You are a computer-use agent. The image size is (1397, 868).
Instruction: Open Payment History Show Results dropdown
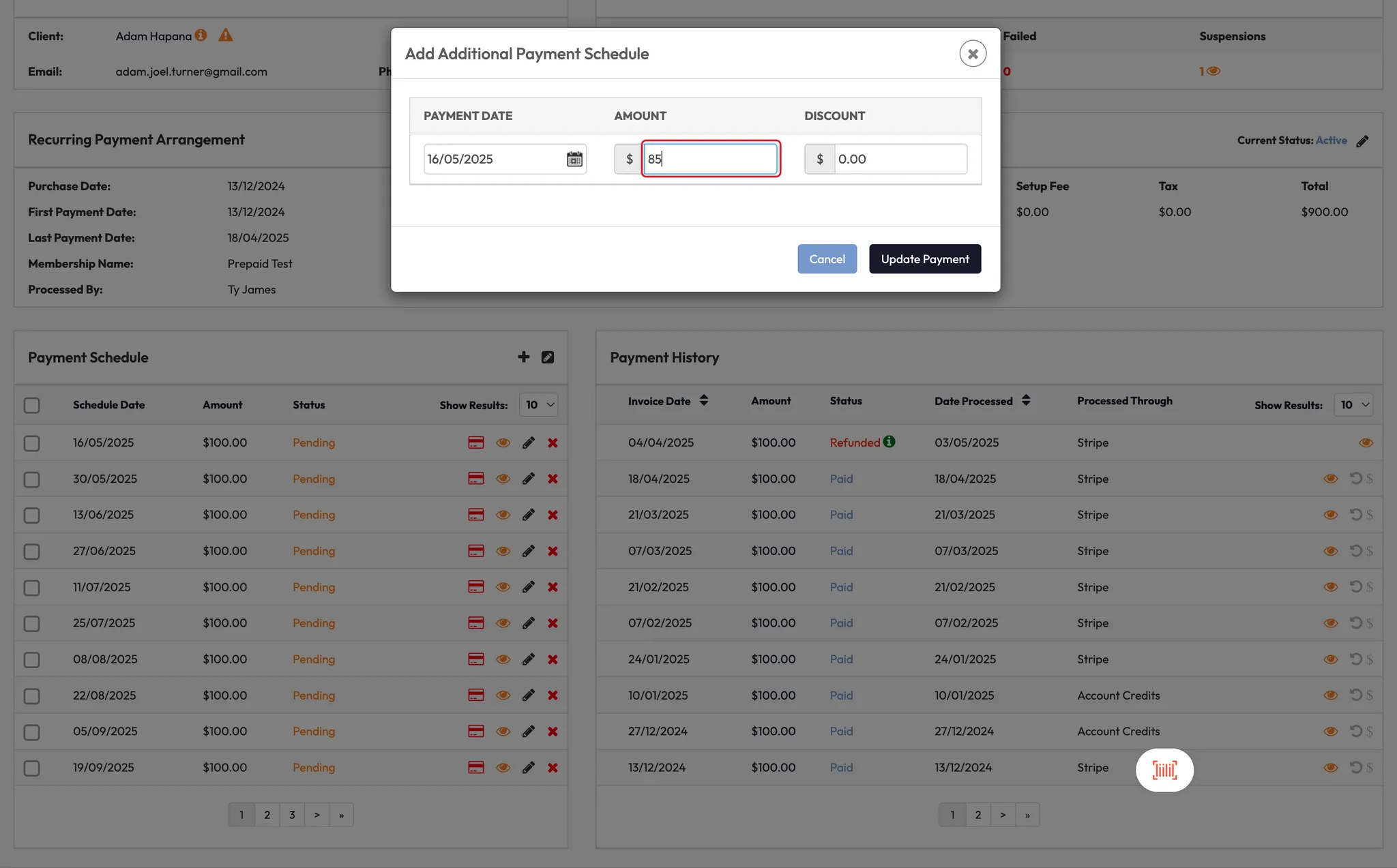[x=1353, y=405]
